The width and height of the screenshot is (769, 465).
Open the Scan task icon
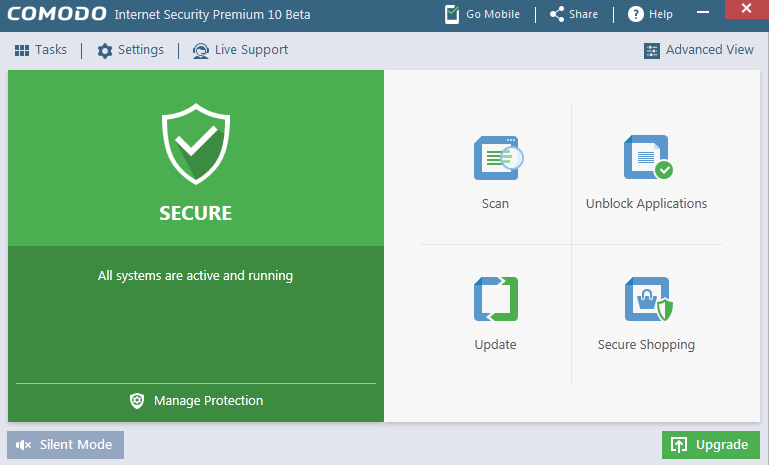coord(498,158)
